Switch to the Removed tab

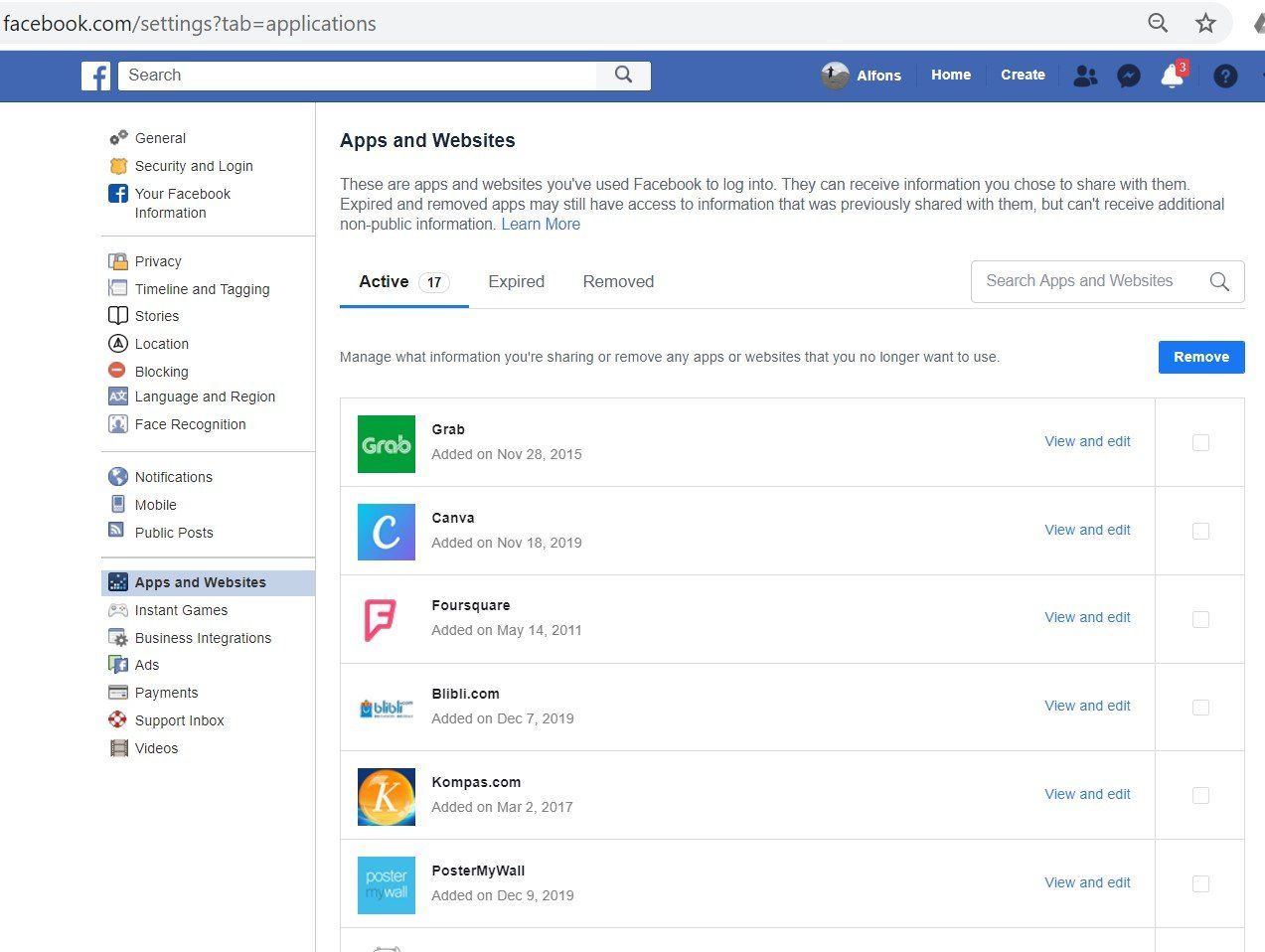tap(618, 282)
